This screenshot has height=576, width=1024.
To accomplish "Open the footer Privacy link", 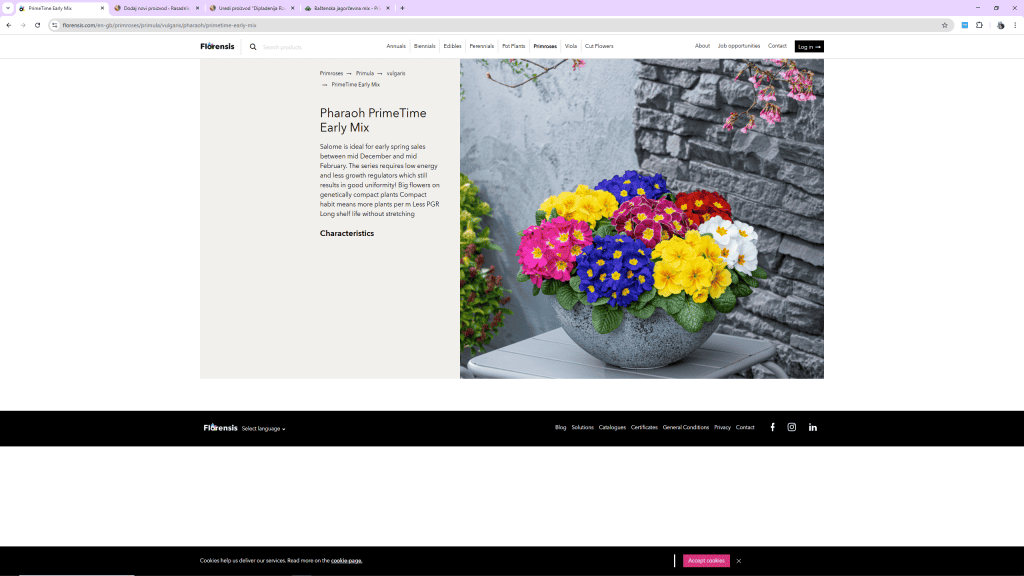I will click(x=722, y=428).
